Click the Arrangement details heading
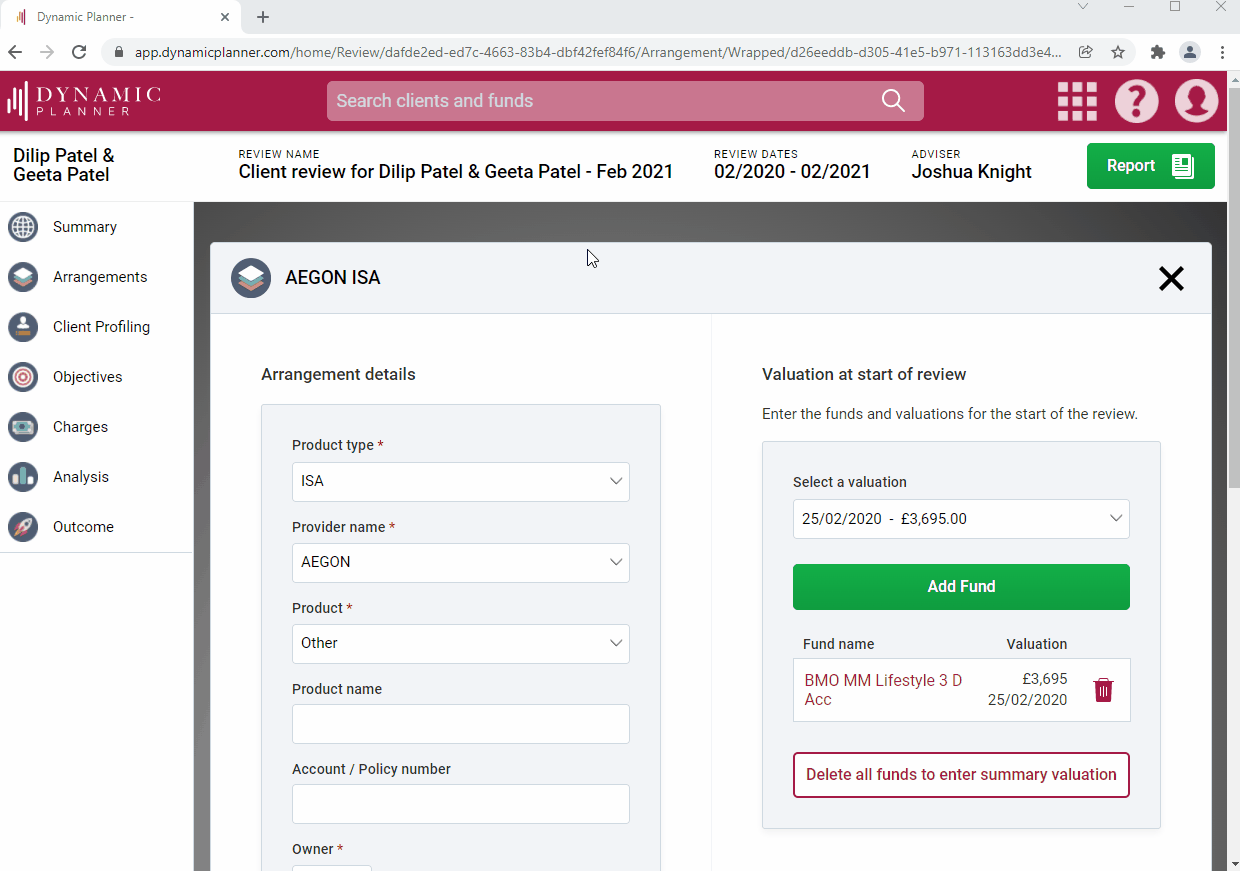This screenshot has height=871, width=1240. (x=338, y=375)
